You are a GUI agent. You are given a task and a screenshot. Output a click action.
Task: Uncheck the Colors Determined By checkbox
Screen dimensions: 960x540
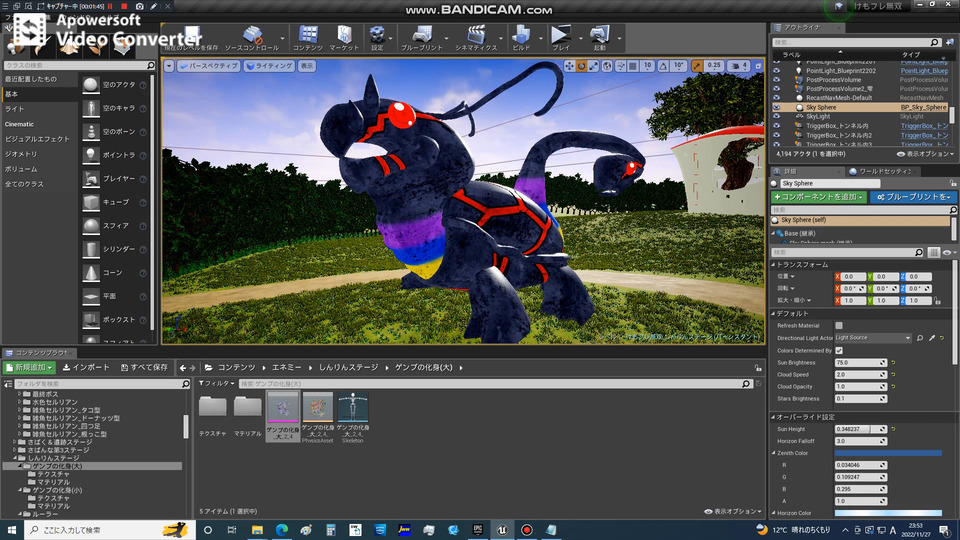coord(839,350)
